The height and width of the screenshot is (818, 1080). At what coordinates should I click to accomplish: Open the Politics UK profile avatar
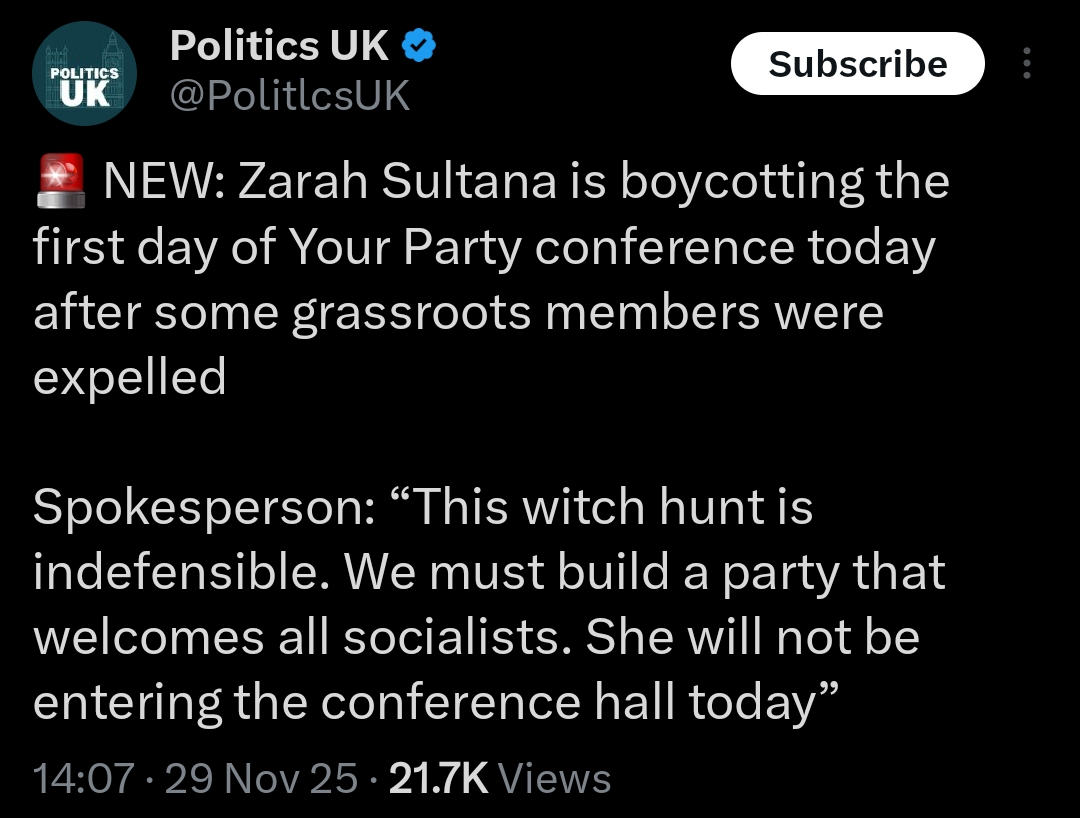pyautogui.click(x=84, y=74)
